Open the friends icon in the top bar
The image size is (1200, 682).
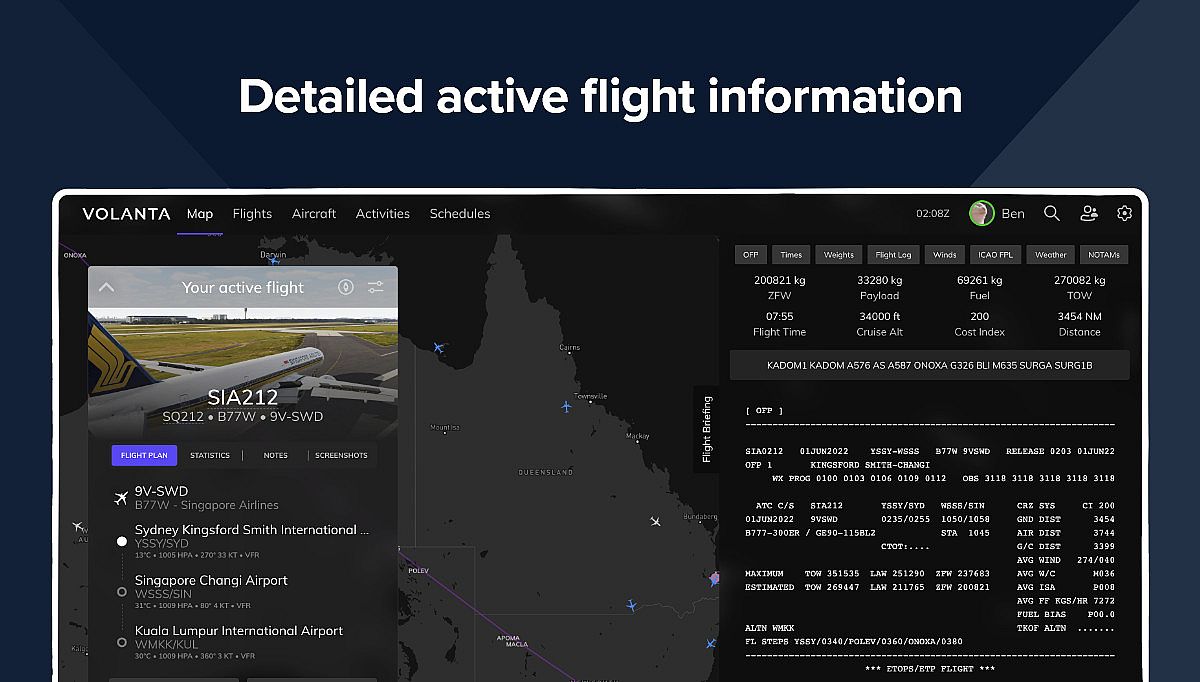point(1089,213)
